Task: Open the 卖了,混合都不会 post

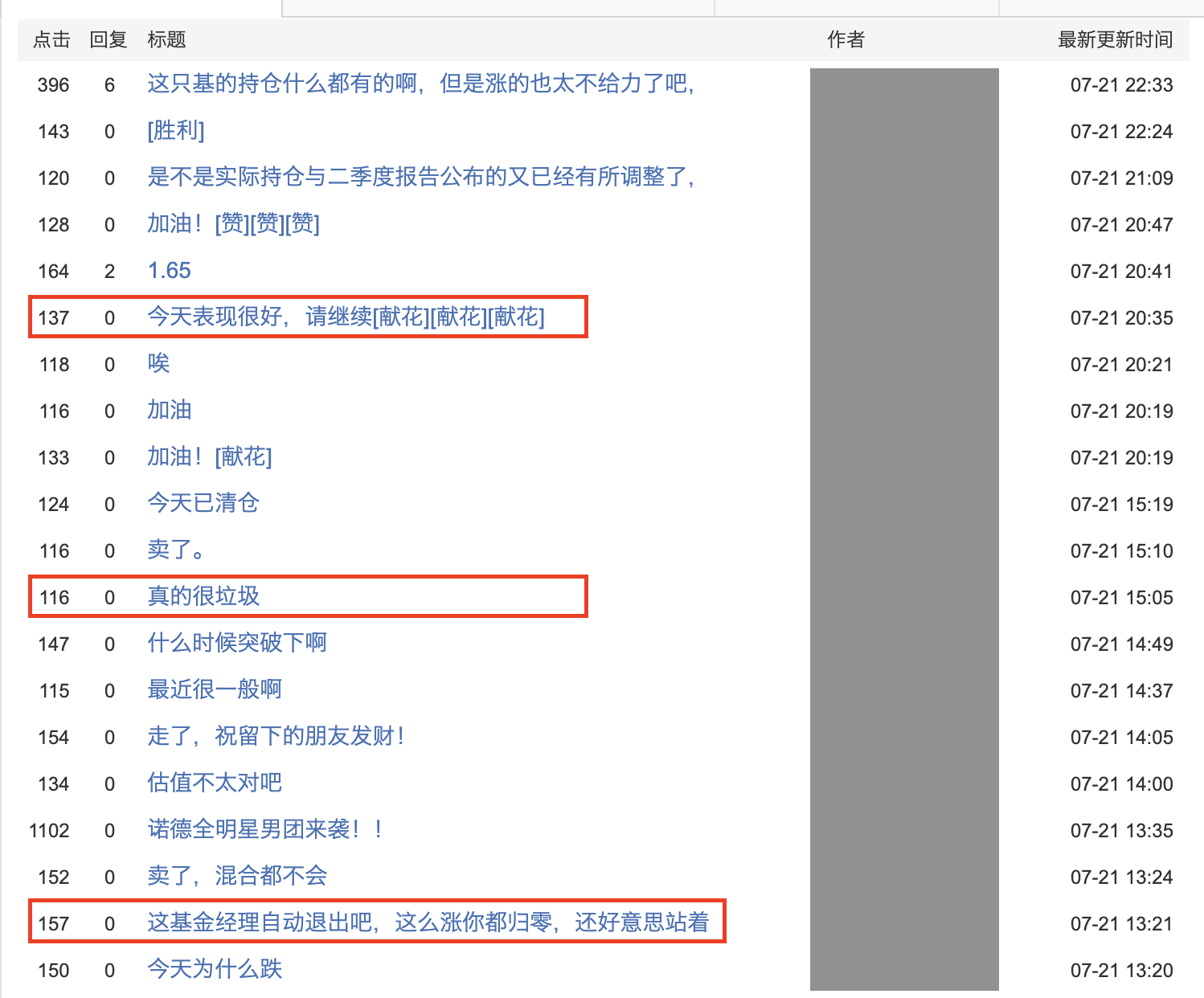Action: 237,876
